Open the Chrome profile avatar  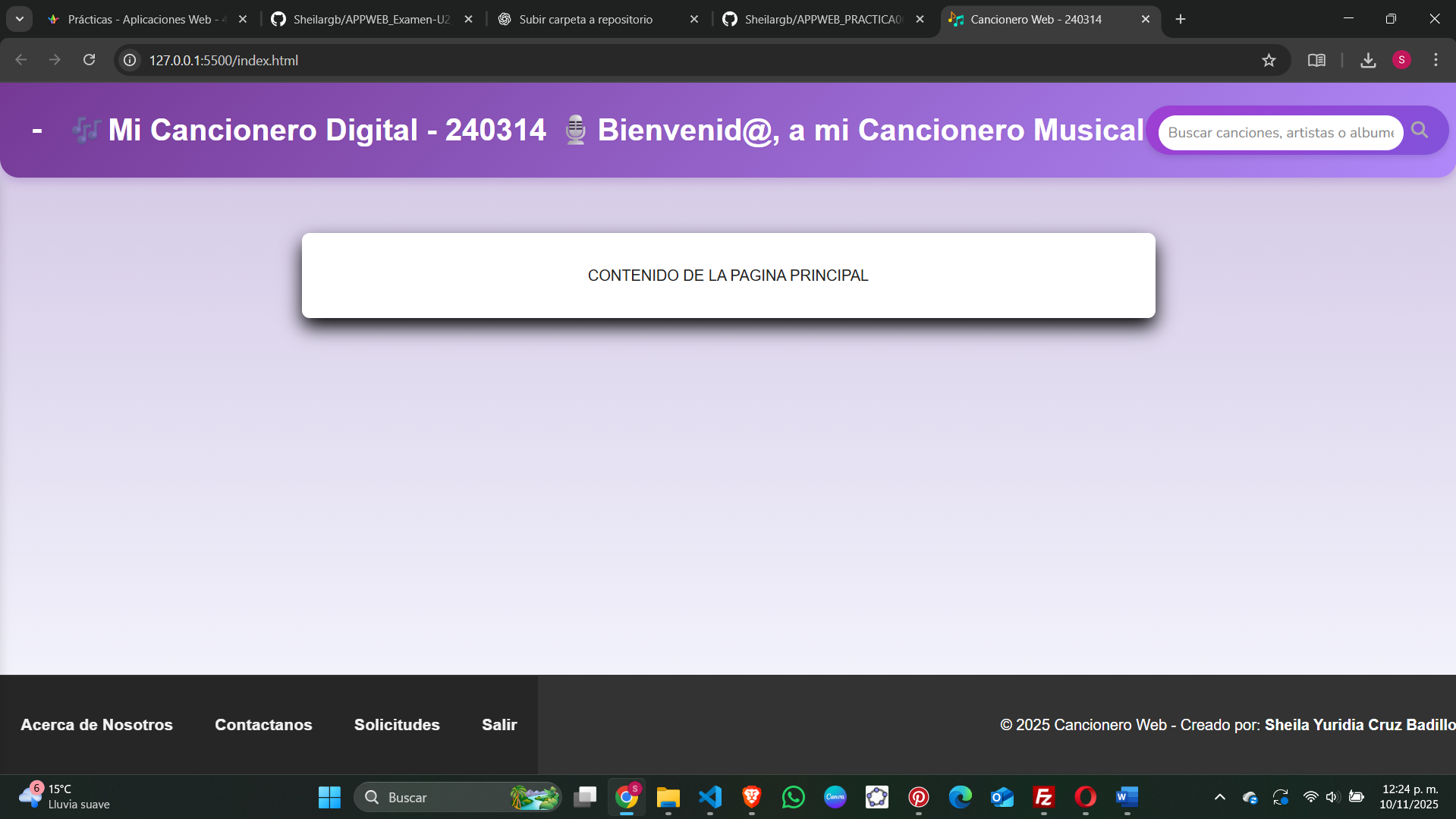pyautogui.click(x=1401, y=60)
